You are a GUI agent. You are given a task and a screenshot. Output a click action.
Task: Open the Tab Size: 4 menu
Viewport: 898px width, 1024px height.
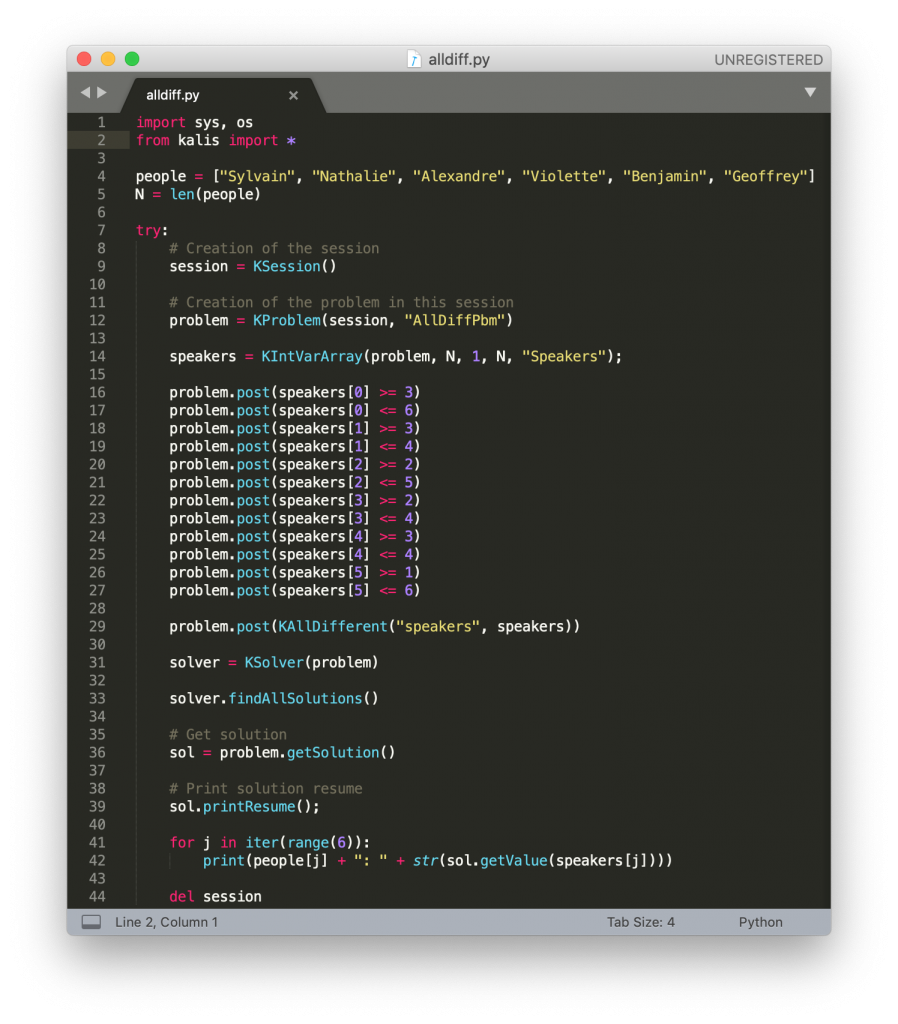tap(640, 922)
